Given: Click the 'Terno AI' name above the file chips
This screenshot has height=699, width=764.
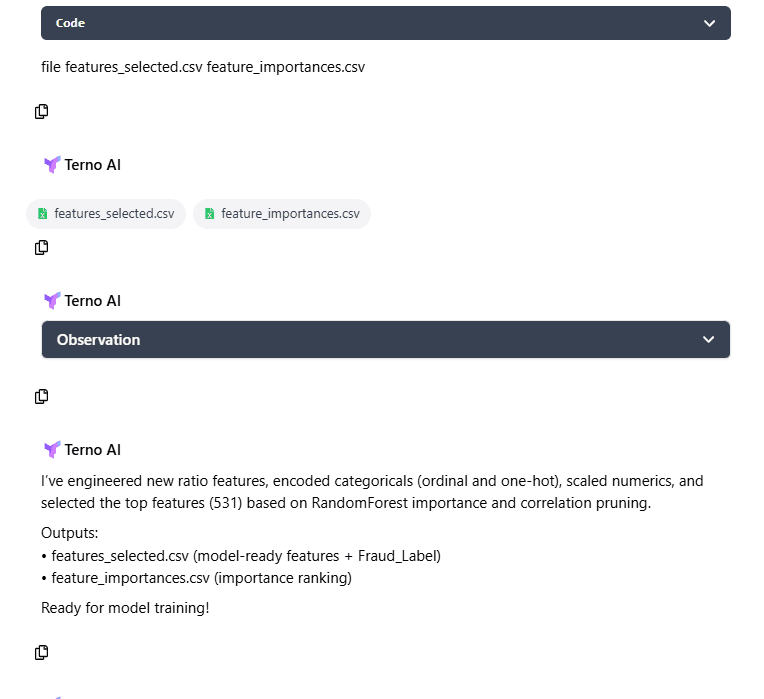Looking at the screenshot, I should 93,165.
